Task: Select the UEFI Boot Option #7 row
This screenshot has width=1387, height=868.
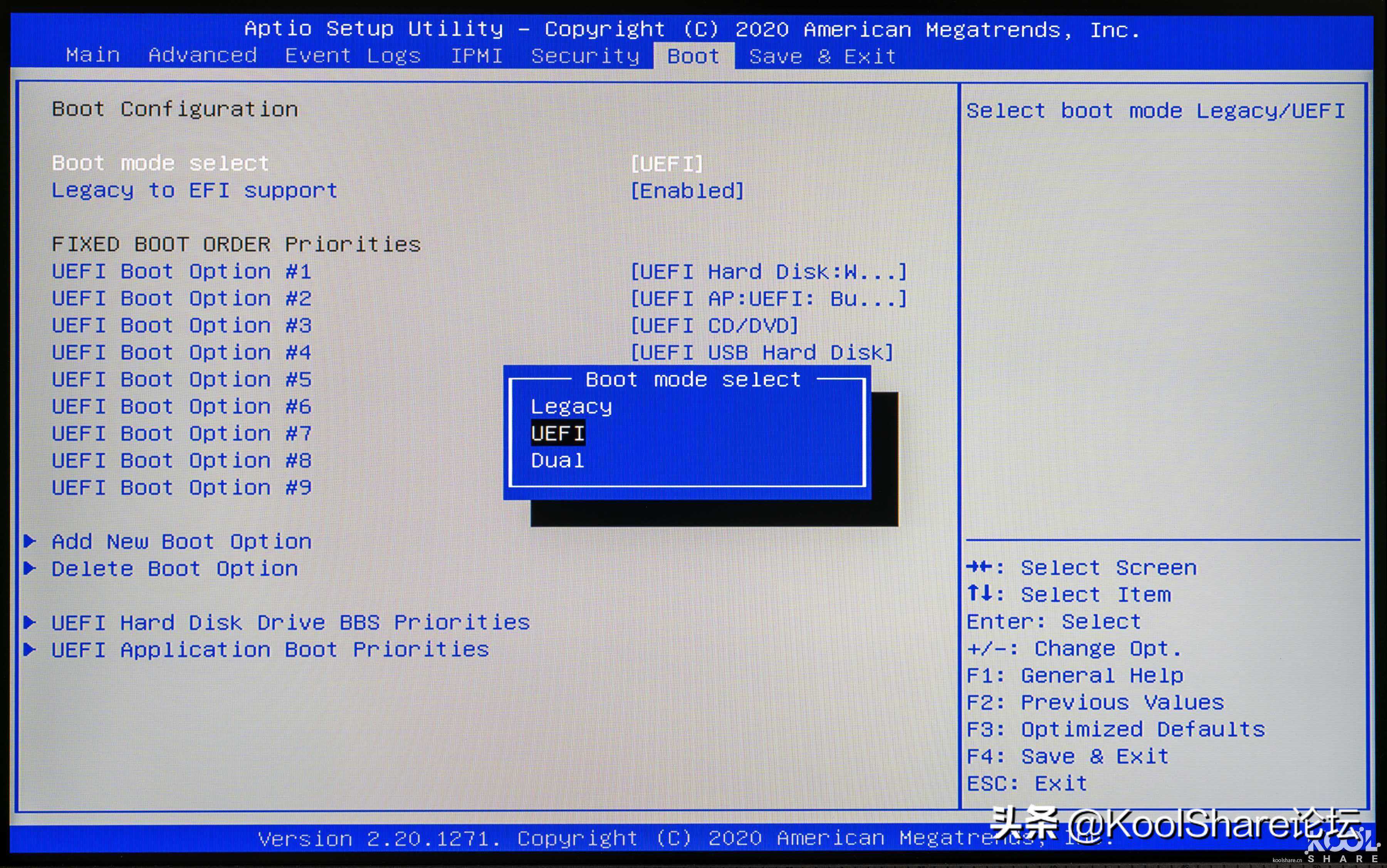Action: point(181,434)
